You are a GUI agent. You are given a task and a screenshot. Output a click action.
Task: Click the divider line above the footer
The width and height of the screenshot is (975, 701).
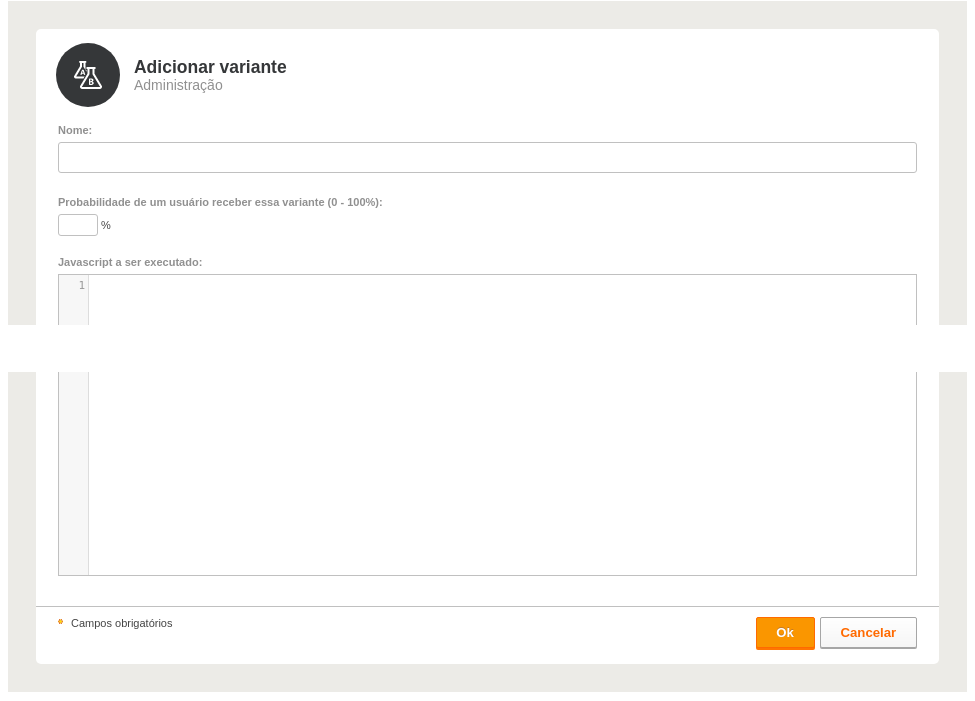point(487,606)
